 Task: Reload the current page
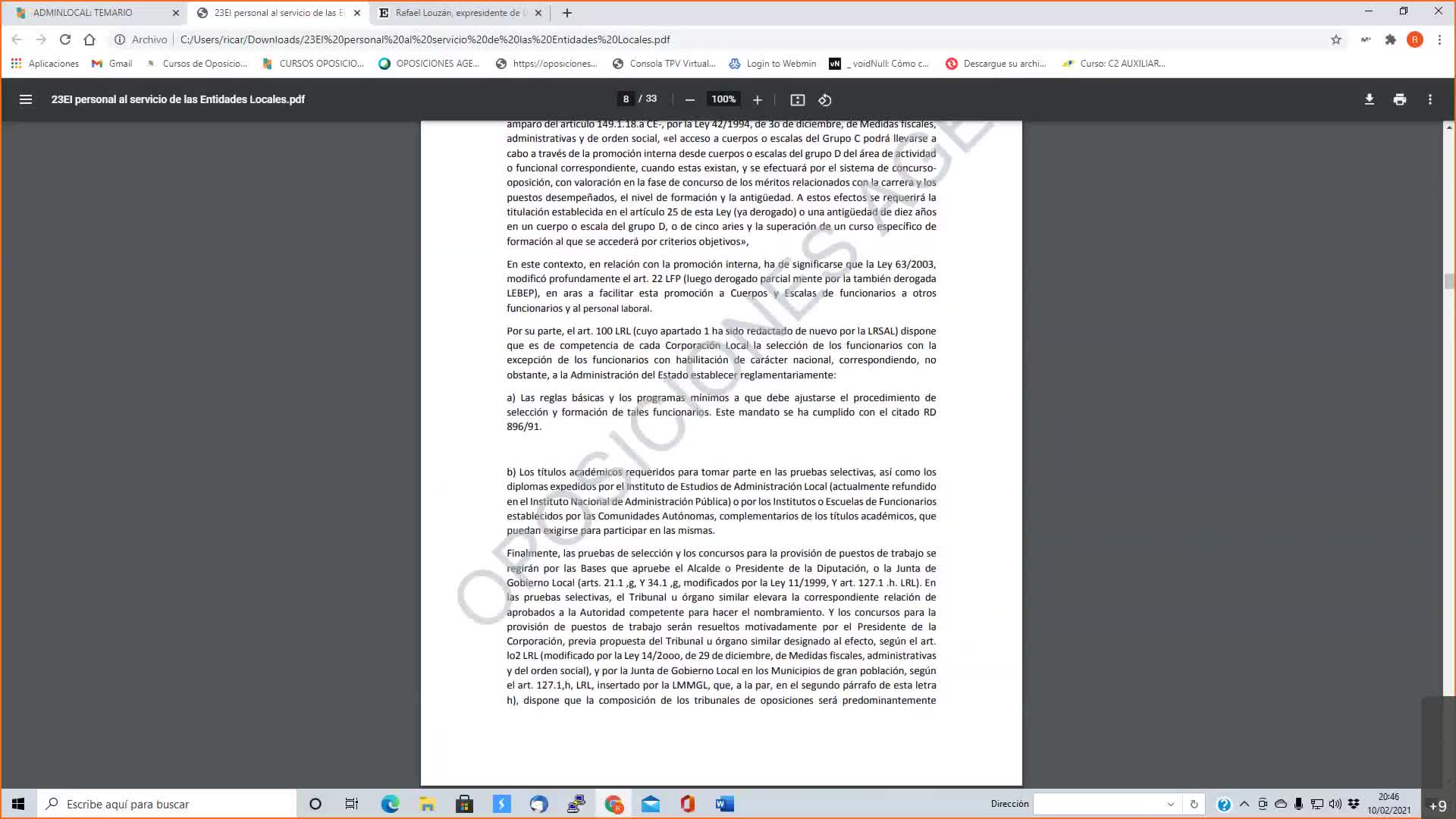tap(65, 39)
